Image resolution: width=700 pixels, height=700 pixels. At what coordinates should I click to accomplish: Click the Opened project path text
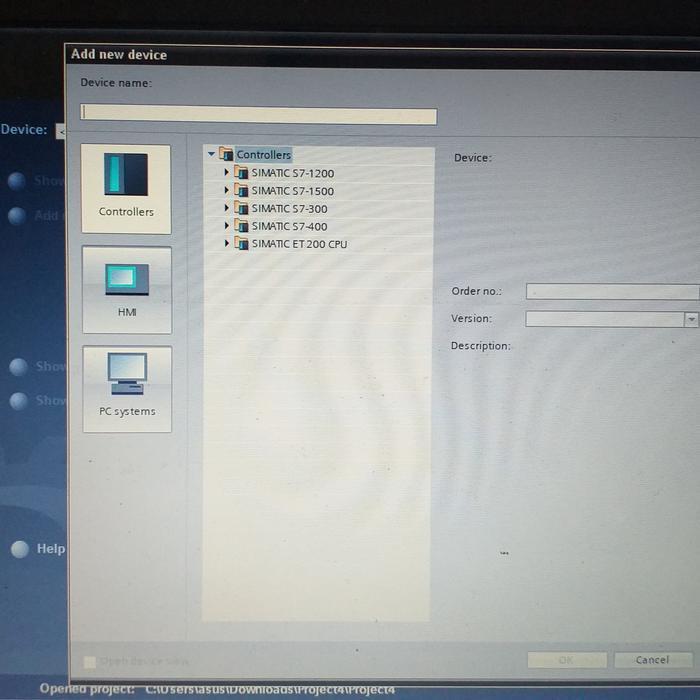pyautogui.click(x=270, y=690)
